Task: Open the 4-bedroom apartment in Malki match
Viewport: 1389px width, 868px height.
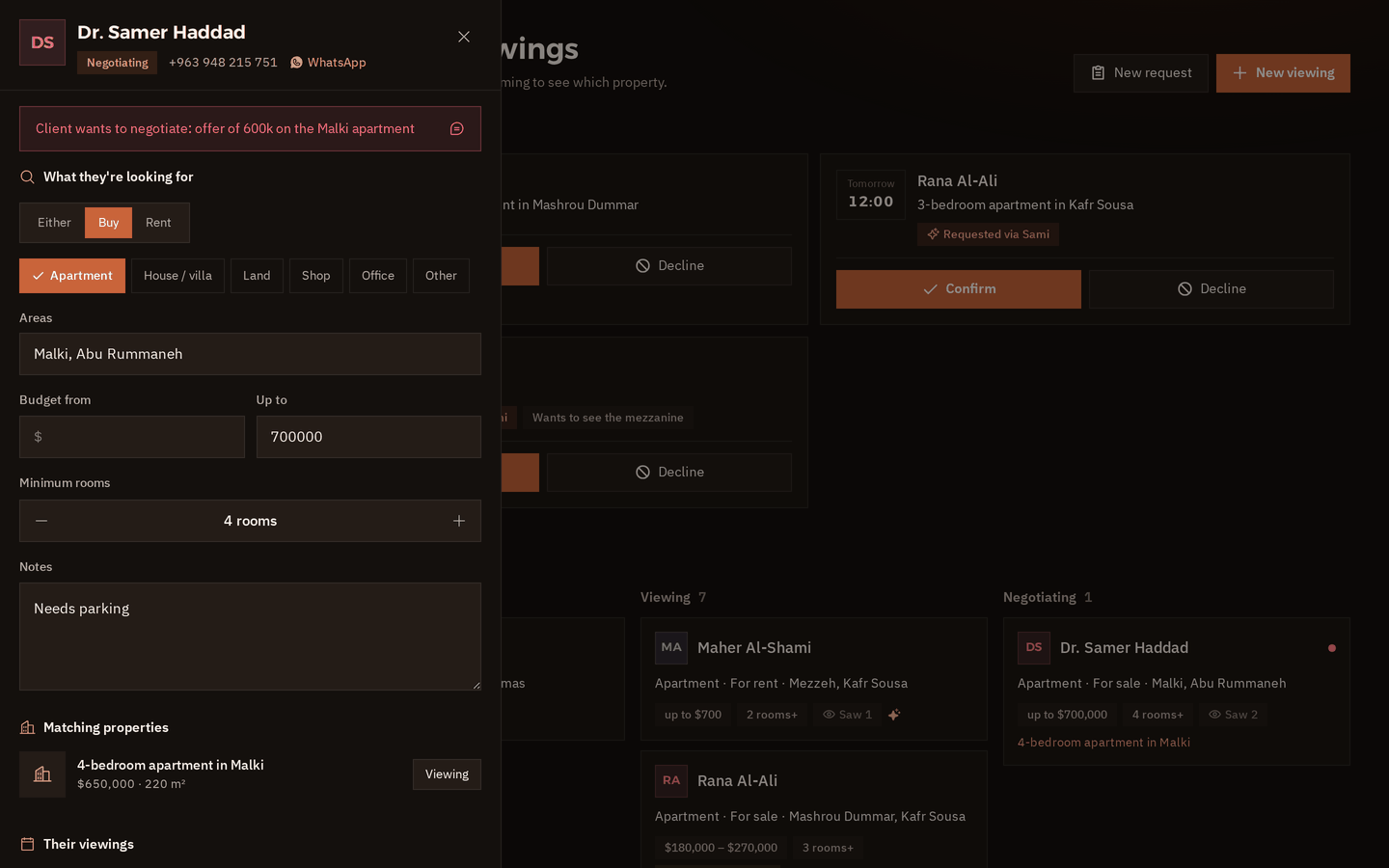Action: pyautogui.click(x=171, y=765)
